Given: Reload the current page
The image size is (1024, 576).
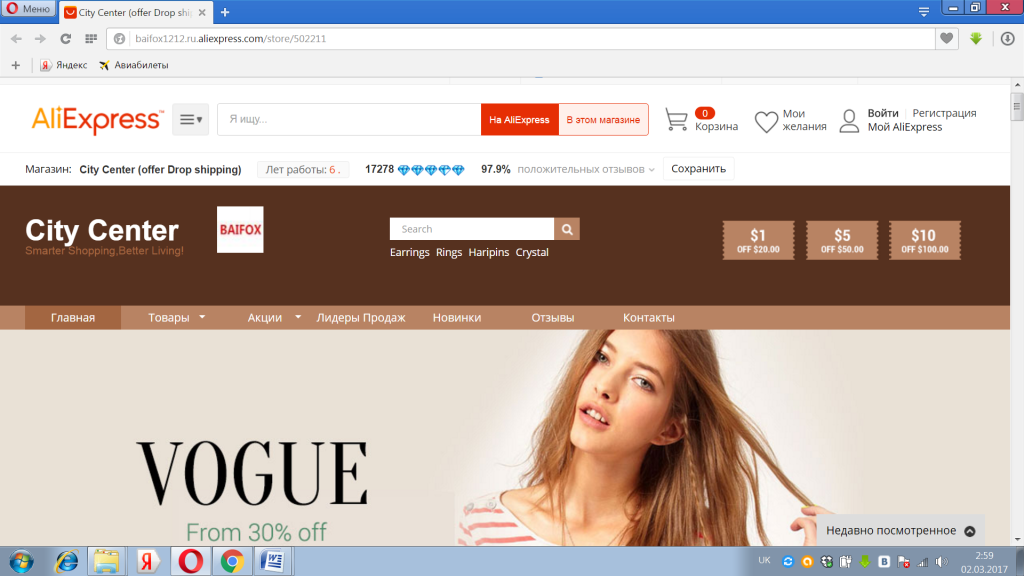Looking at the screenshot, I should pyautogui.click(x=65, y=39).
